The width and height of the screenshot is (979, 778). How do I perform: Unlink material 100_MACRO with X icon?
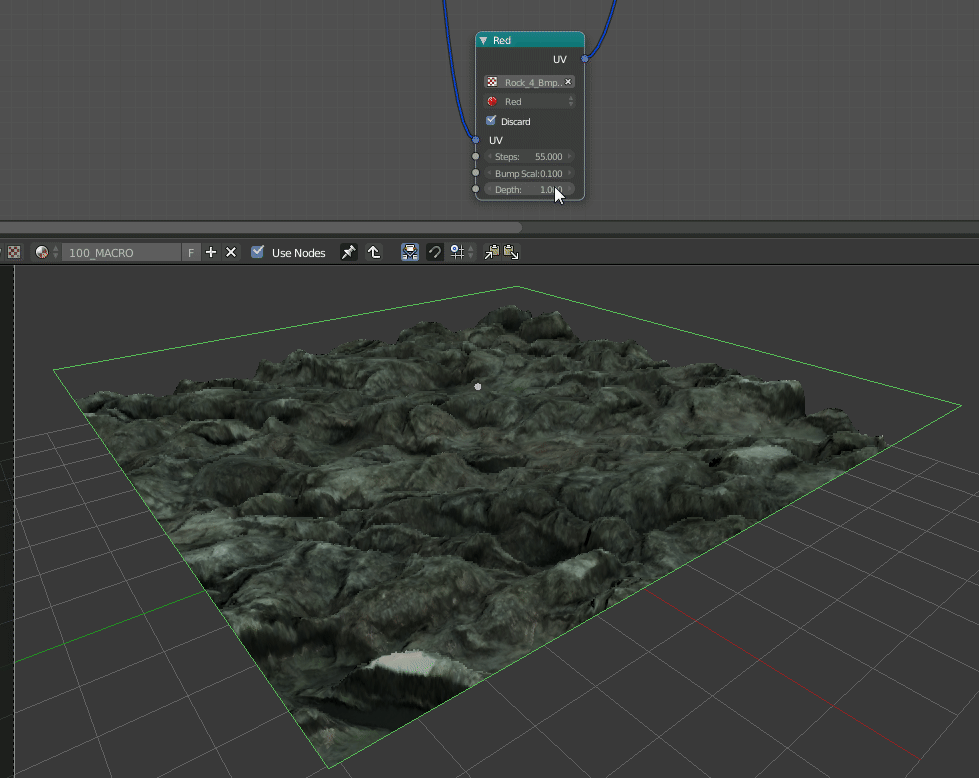click(231, 252)
